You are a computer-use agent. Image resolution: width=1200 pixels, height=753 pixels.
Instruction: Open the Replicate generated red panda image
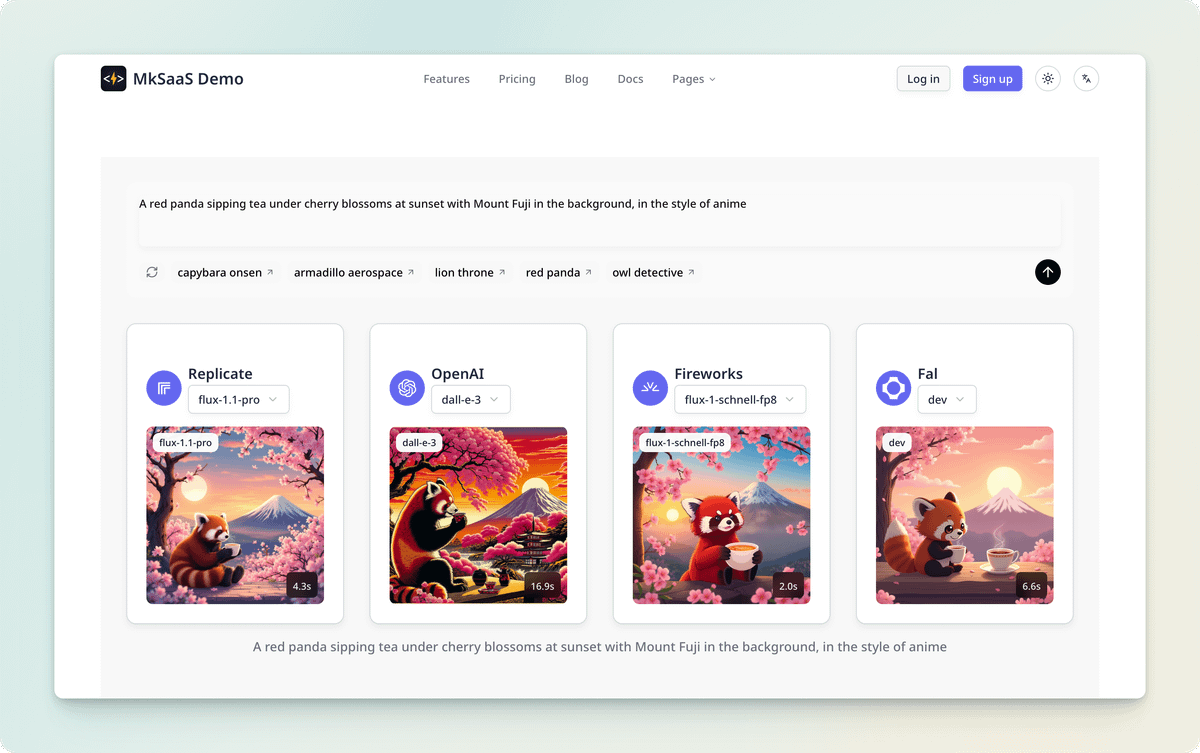(235, 515)
